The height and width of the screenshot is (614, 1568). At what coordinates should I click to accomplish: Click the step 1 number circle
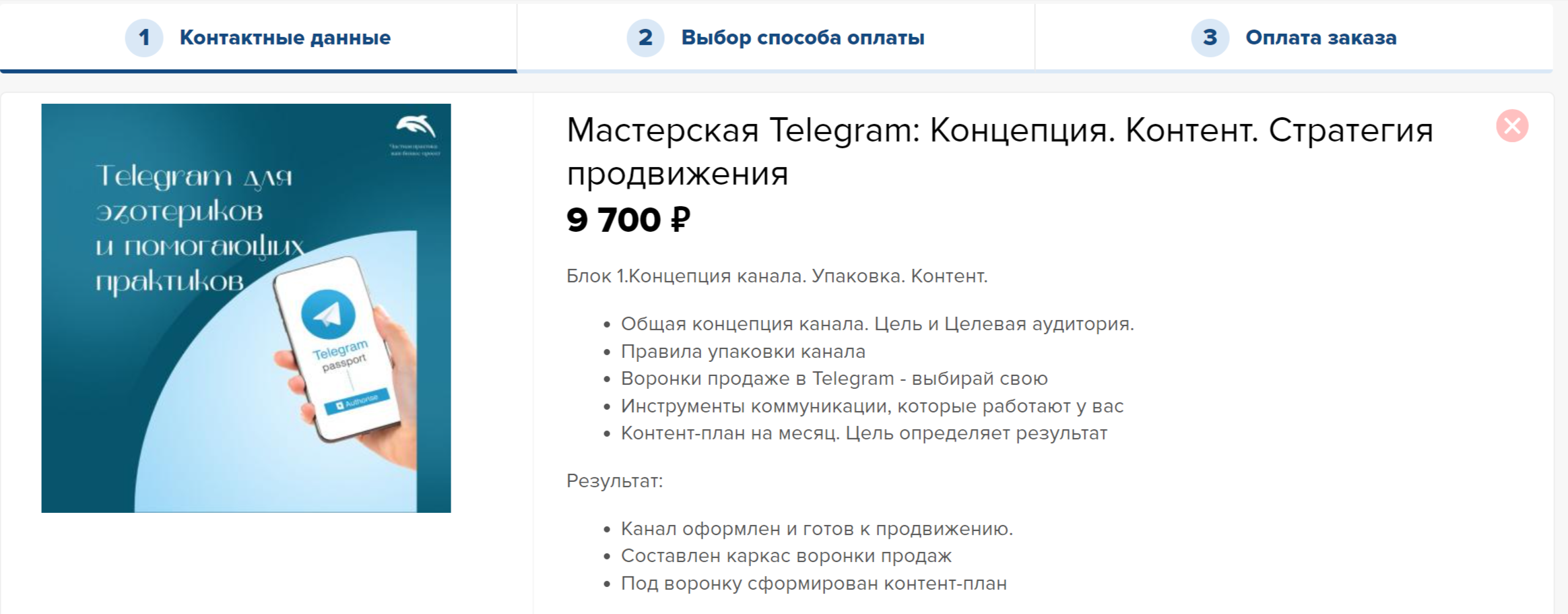click(x=143, y=38)
